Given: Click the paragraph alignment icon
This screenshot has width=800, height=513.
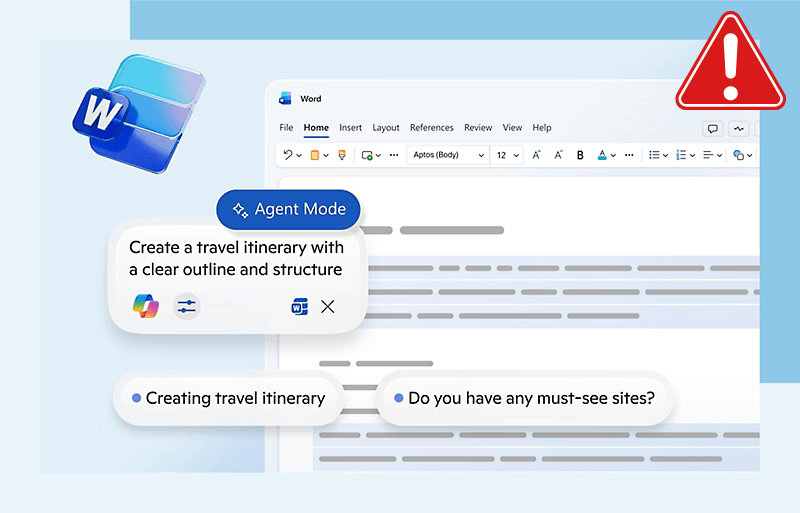Looking at the screenshot, I should pos(708,155).
